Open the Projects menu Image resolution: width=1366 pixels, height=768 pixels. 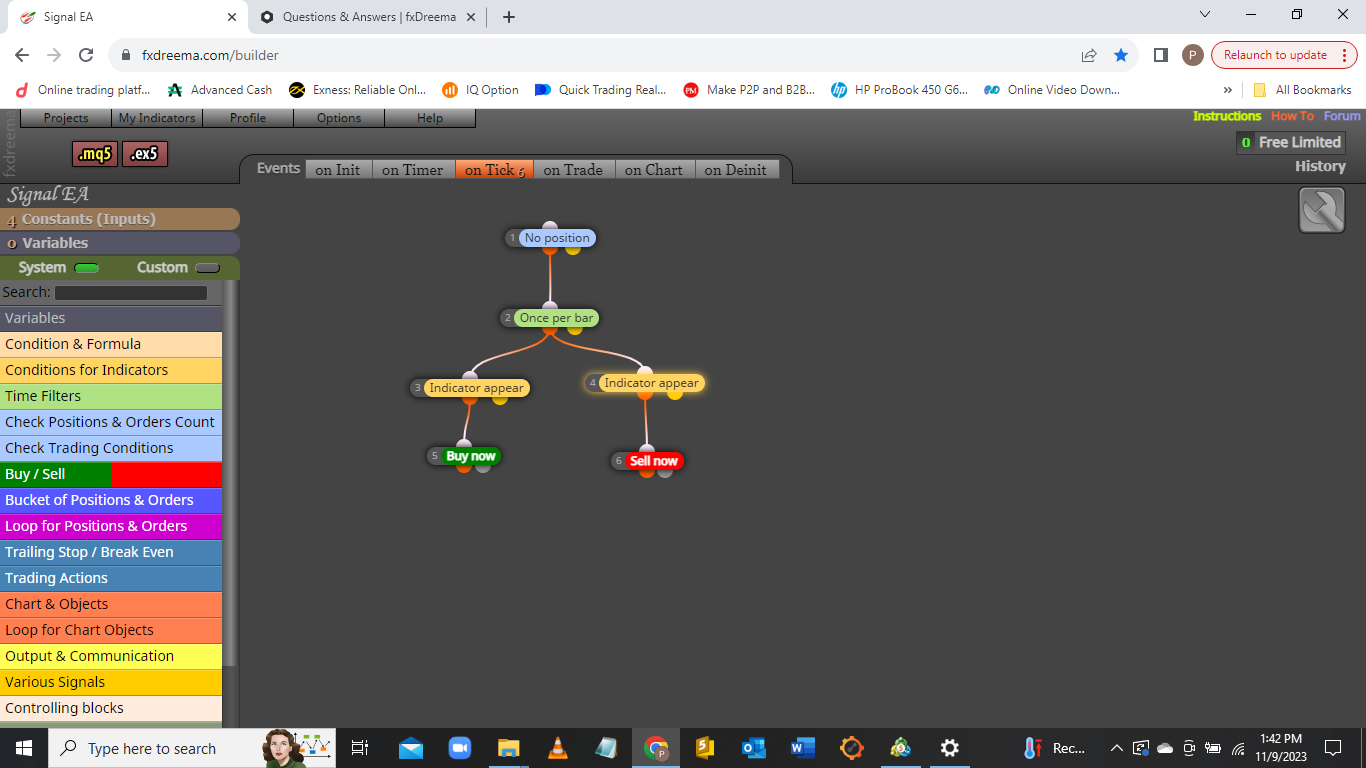(66, 118)
